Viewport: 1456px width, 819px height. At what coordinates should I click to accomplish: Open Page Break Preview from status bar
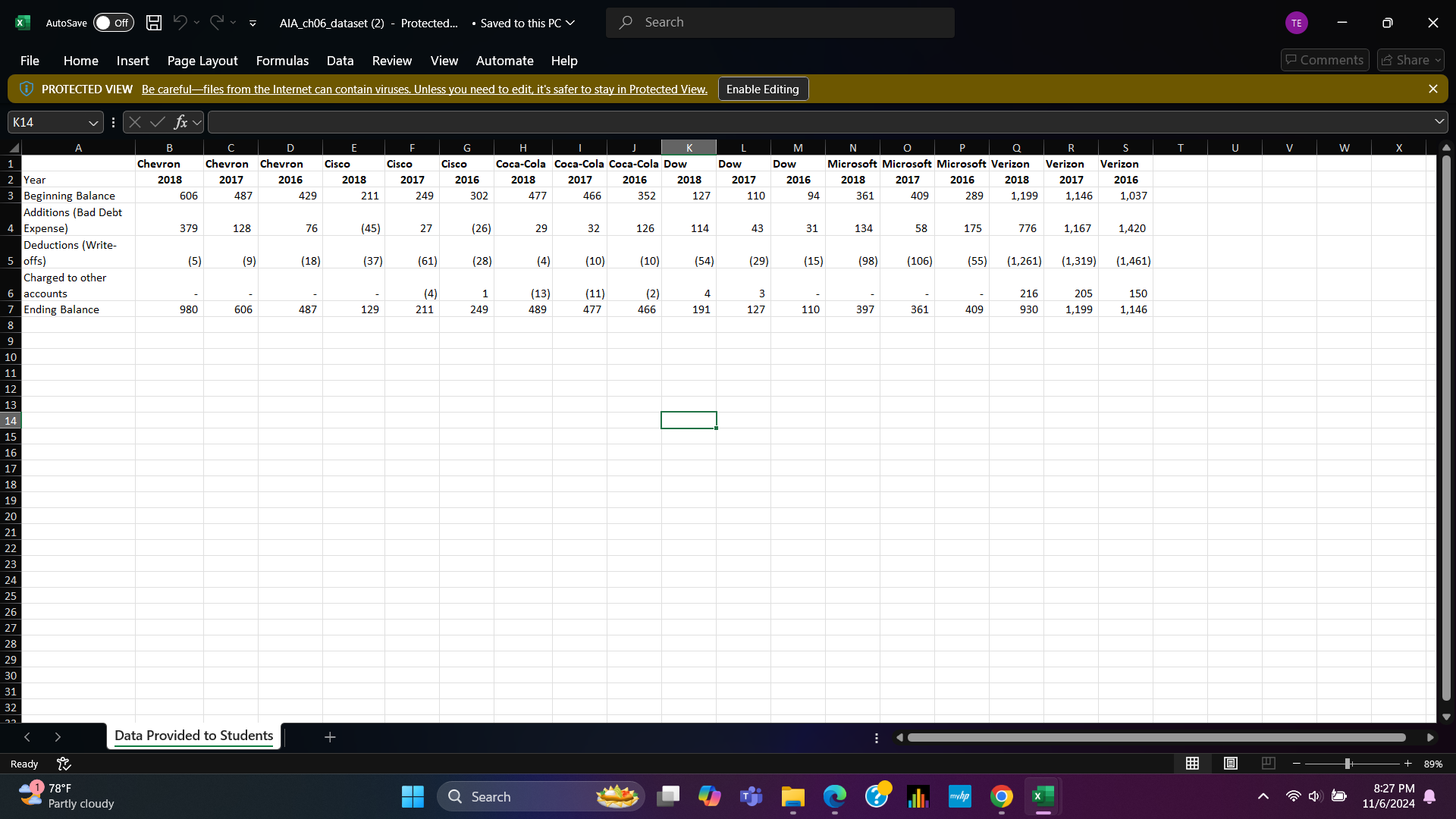point(1268,764)
